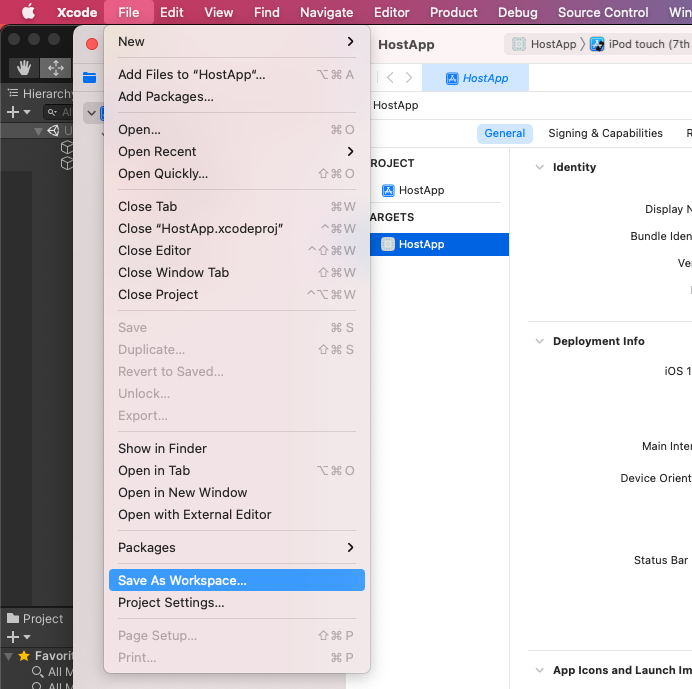The image size is (692, 689).
Task: Collapse the Deployment Info section
Action: tap(540, 341)
